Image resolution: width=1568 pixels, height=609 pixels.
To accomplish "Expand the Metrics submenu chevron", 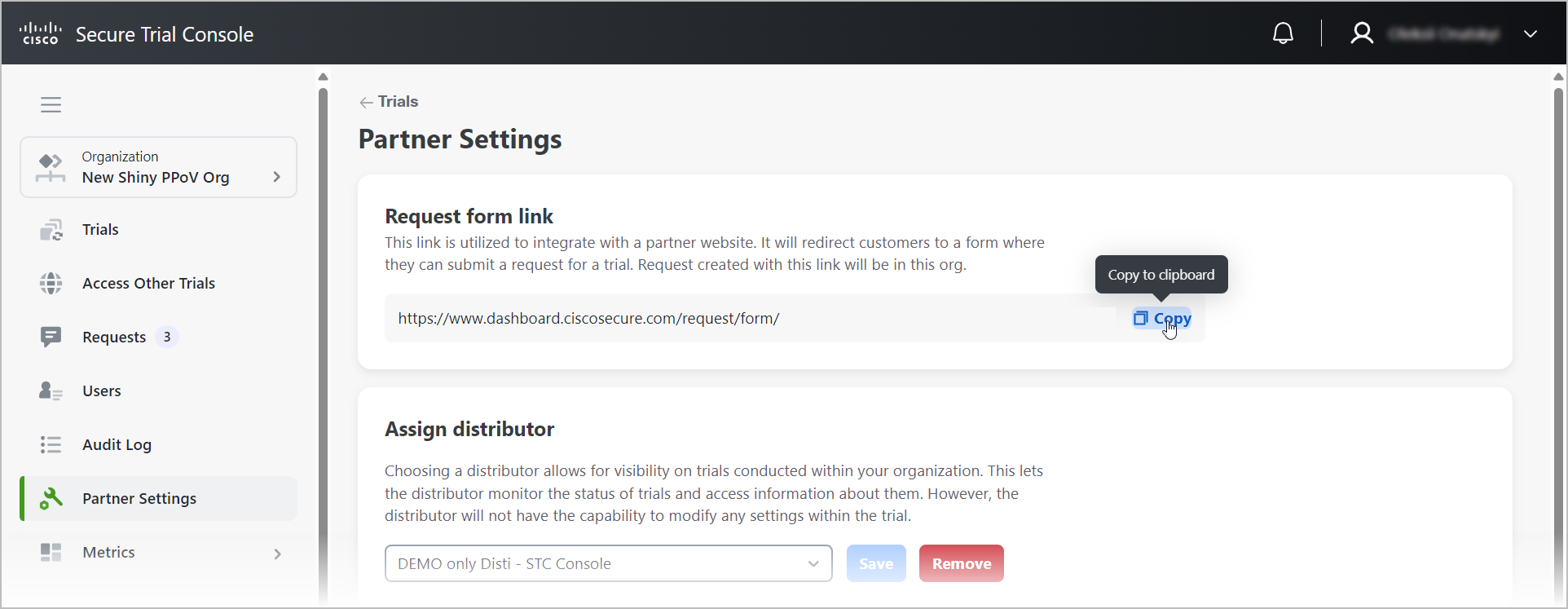I will 278,554.
